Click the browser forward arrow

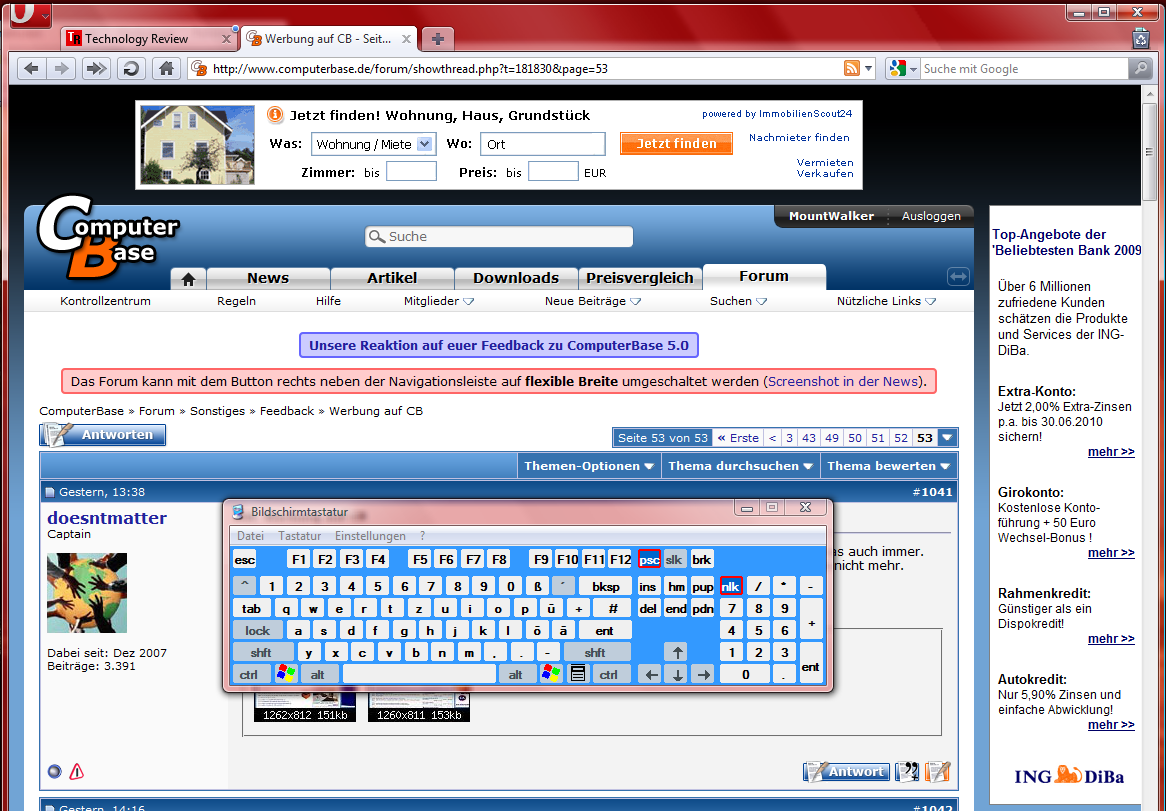pos(61,68)
